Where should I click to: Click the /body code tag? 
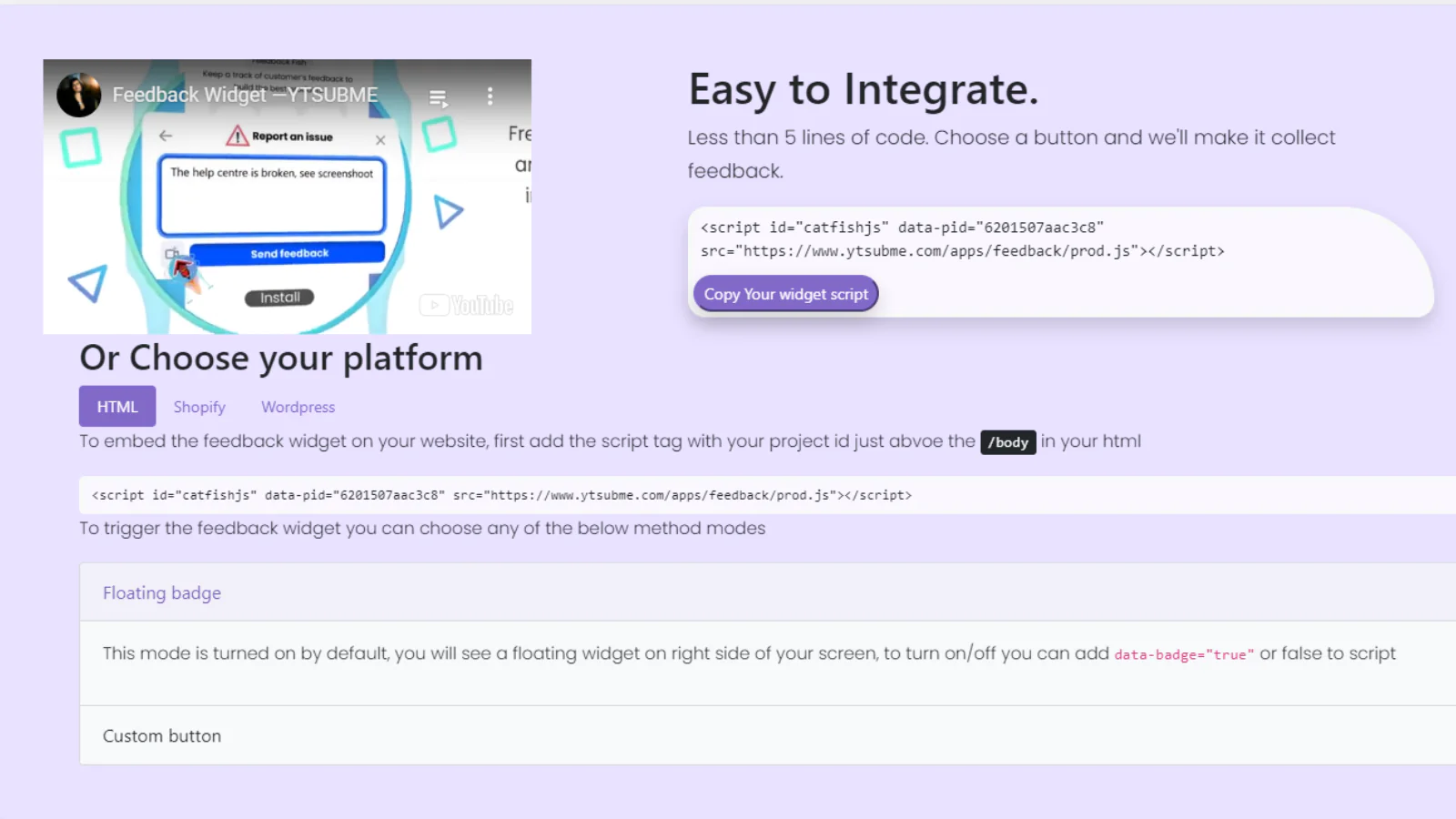pyautogui.click(x=1008, y=442)
